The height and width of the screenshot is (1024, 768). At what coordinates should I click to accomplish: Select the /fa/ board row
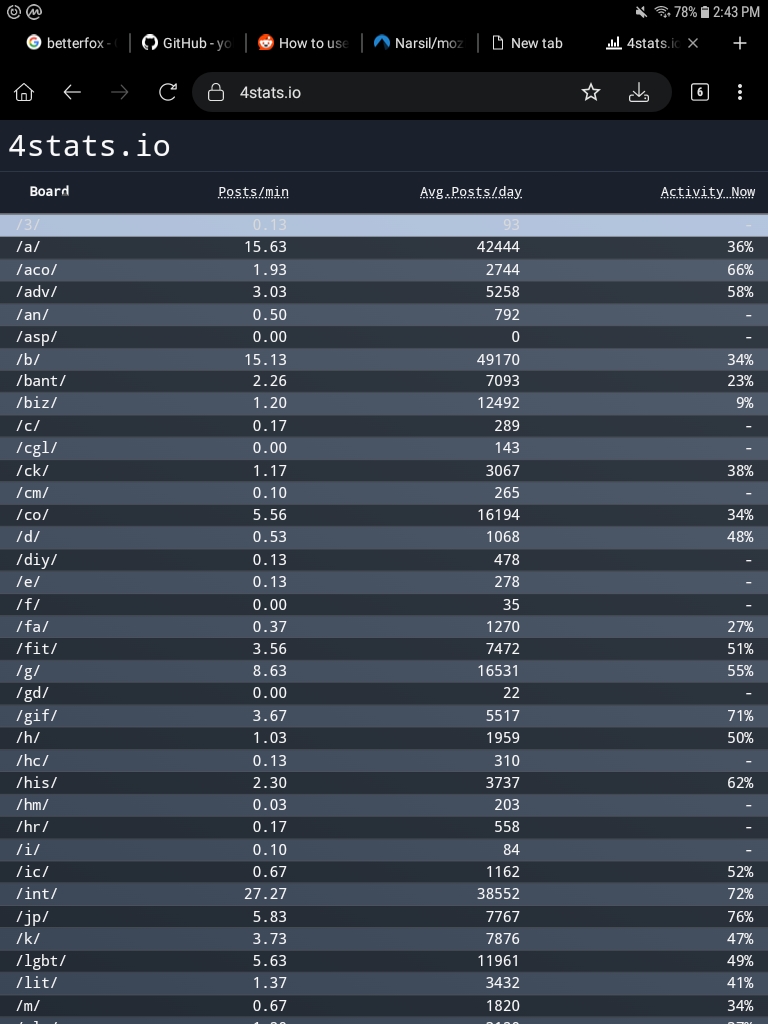[x=384, y=626]
